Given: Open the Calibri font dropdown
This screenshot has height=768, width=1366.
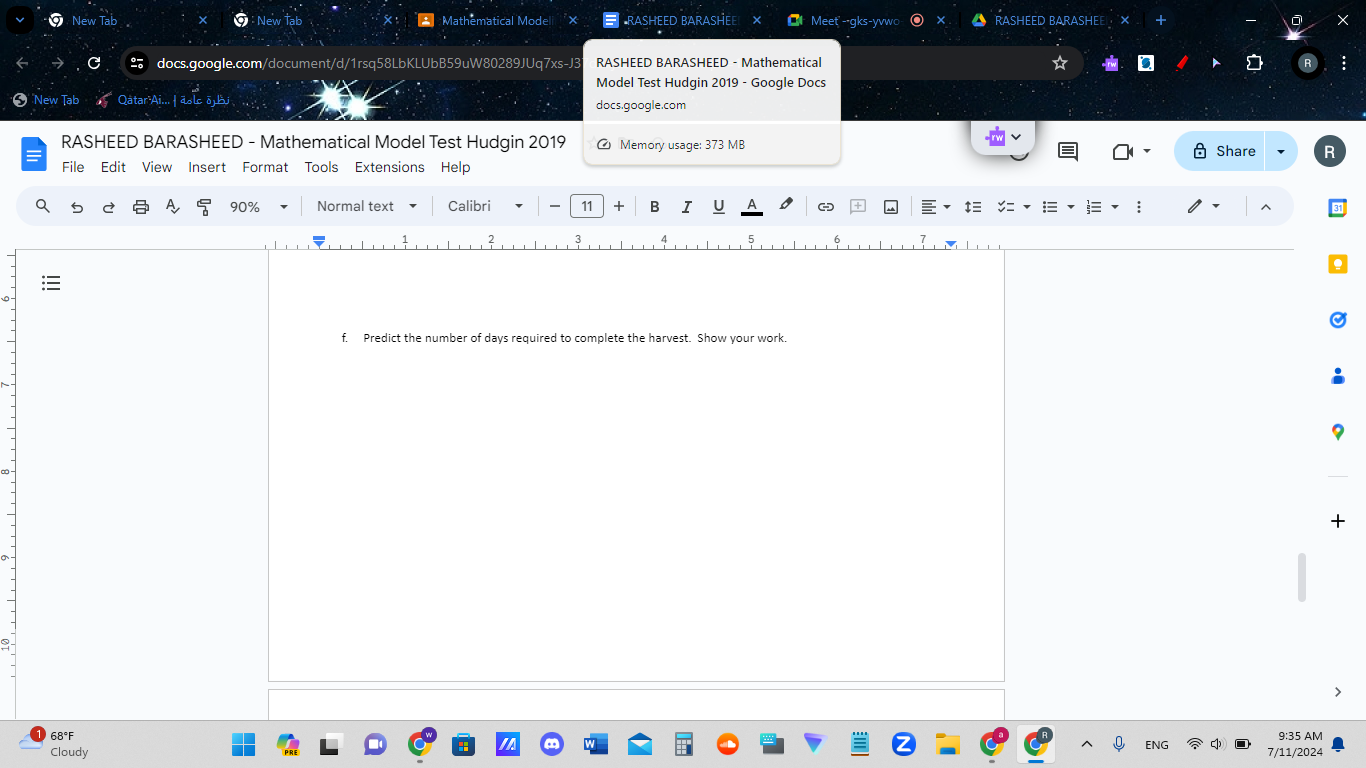Looking at the screenshot, I should pyautogui.click(x=486, y=207).
